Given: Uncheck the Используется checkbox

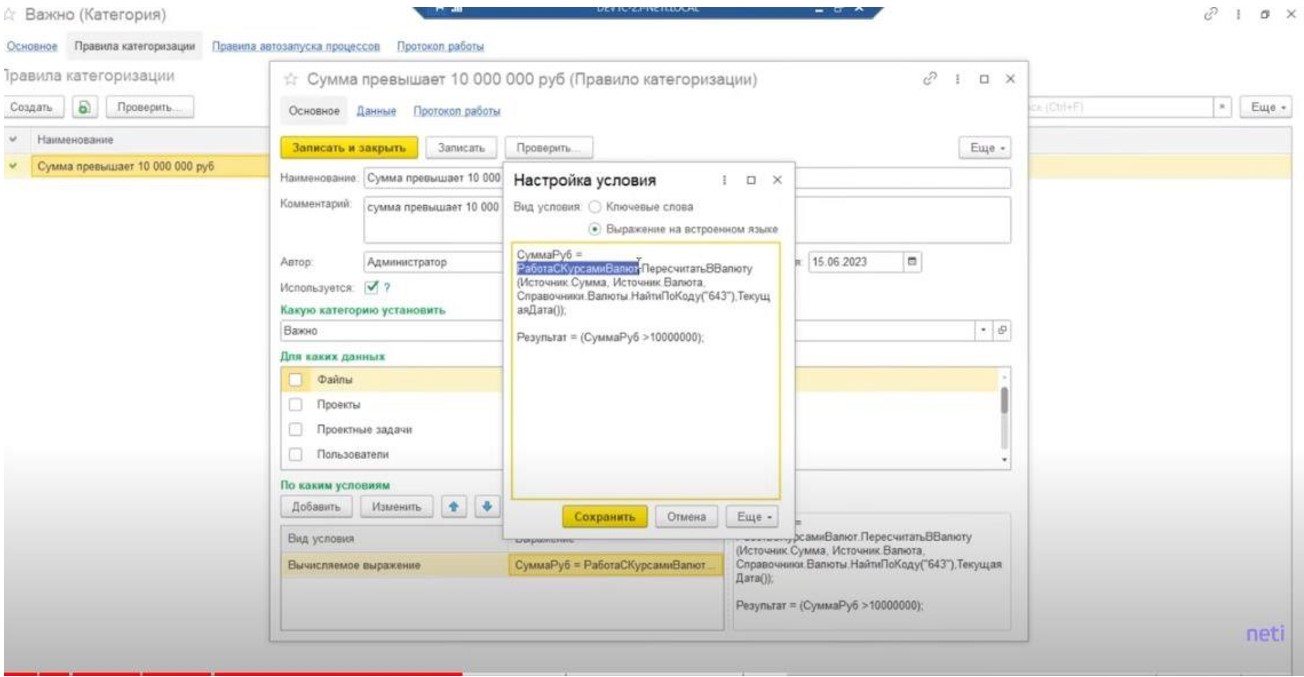Looking at the screenshot, I should click(x=371, y=287).
